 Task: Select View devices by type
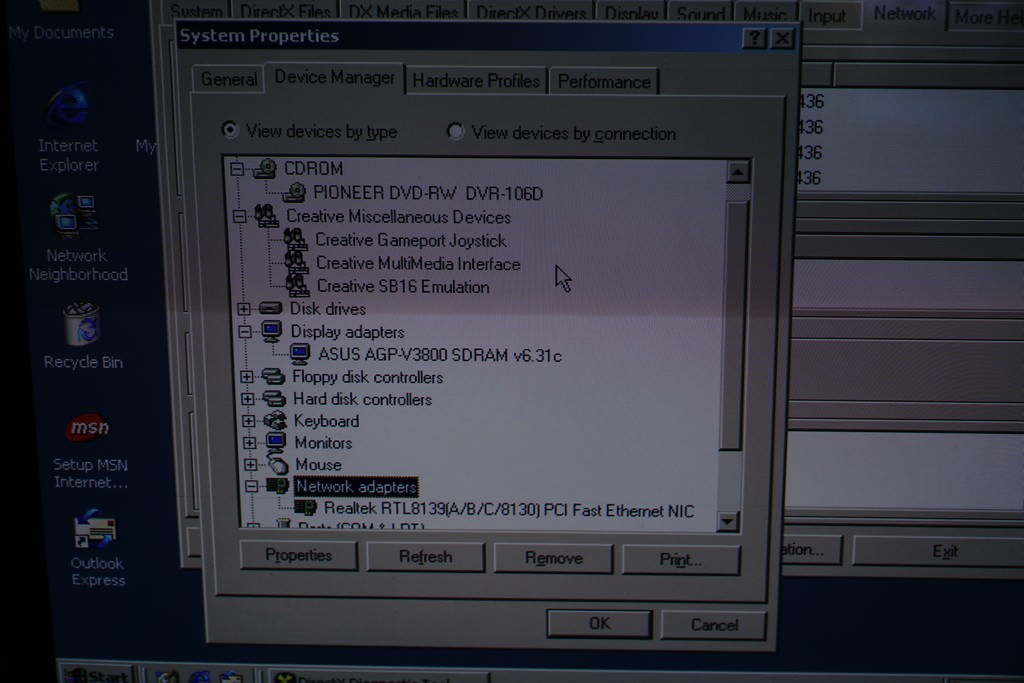(231, 130)
